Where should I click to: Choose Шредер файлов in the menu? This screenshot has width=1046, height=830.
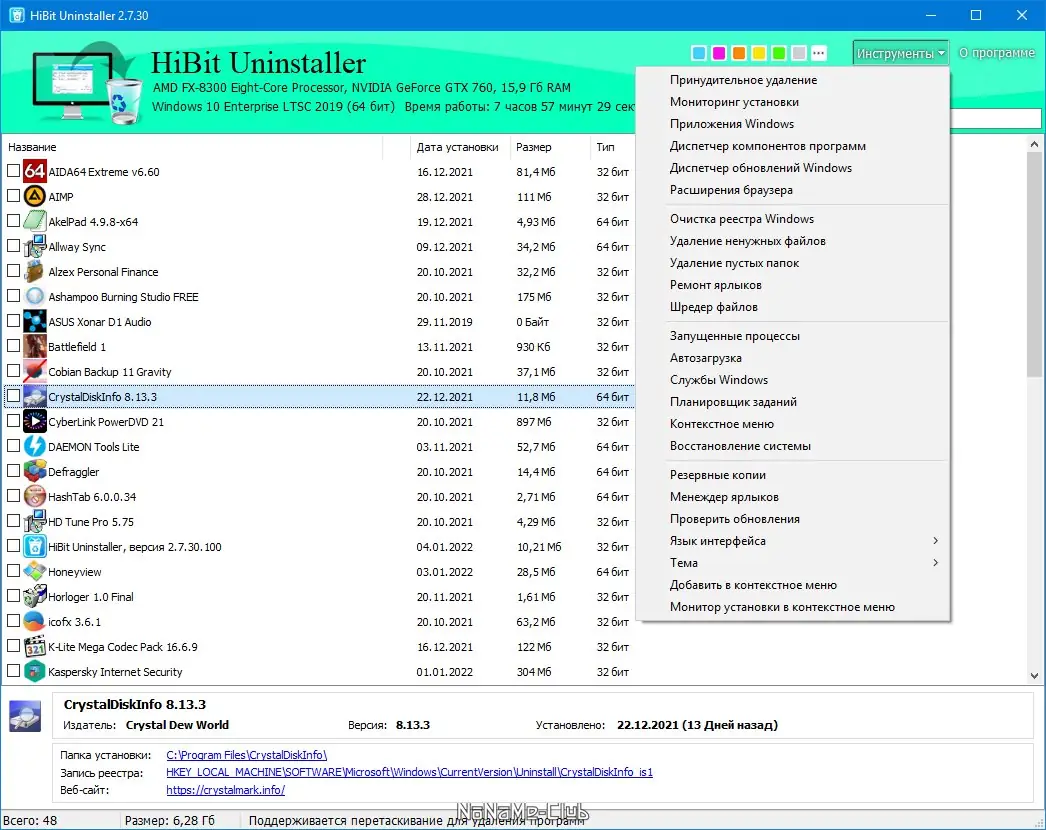pyautogui.click(x=793, y=307)
